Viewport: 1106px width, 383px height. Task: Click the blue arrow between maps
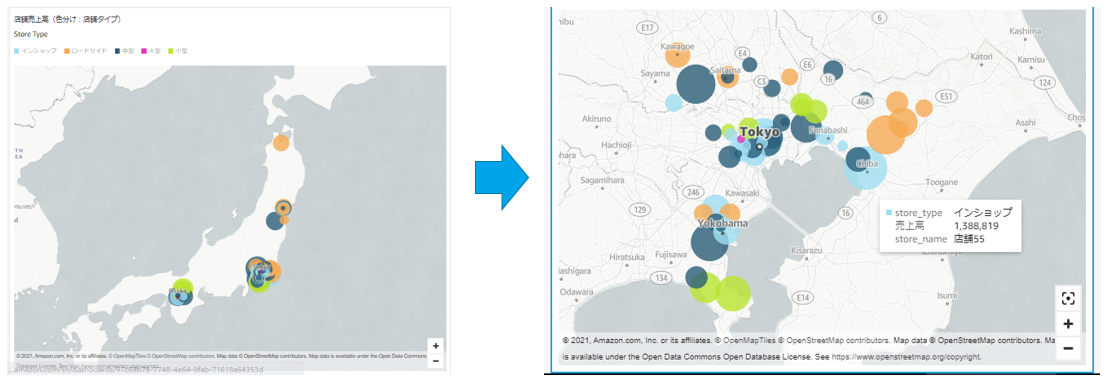point(502,177)
